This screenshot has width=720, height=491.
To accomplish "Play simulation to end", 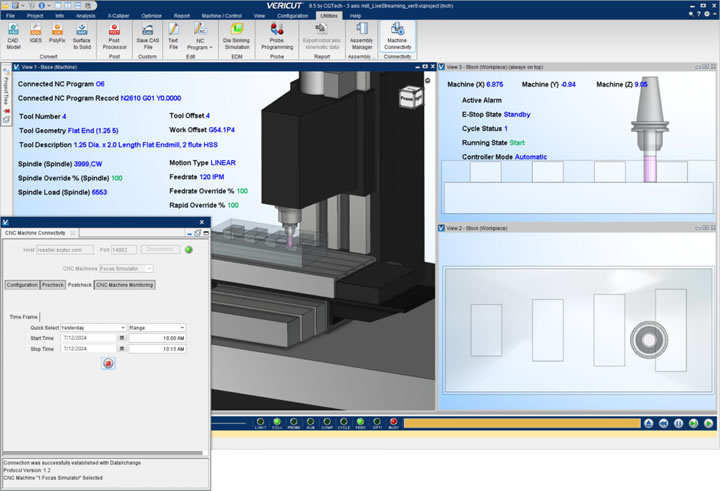I will point(709,423).
